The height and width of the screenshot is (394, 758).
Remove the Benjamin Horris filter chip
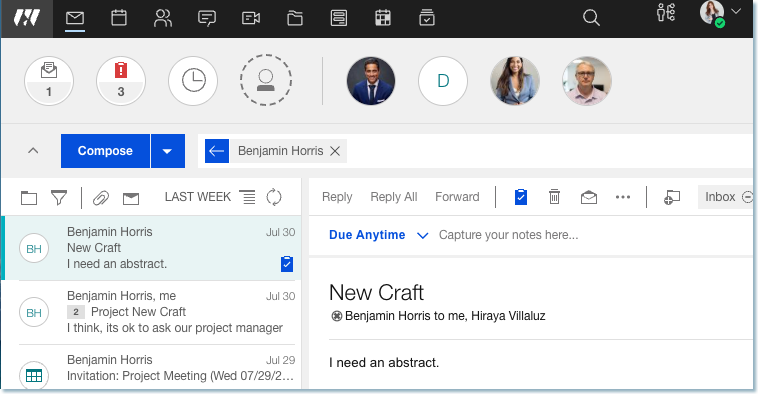point(335,151)
